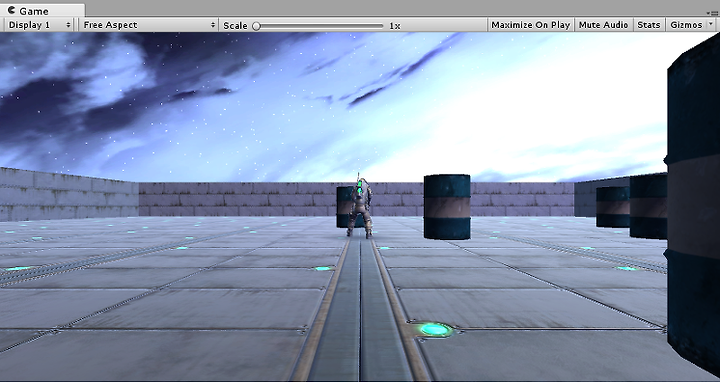Image resolution: width=720 pixels, height=383 pixels.
Task: Open the Display 1 dropdown
Action: click(x=39, y=25)
